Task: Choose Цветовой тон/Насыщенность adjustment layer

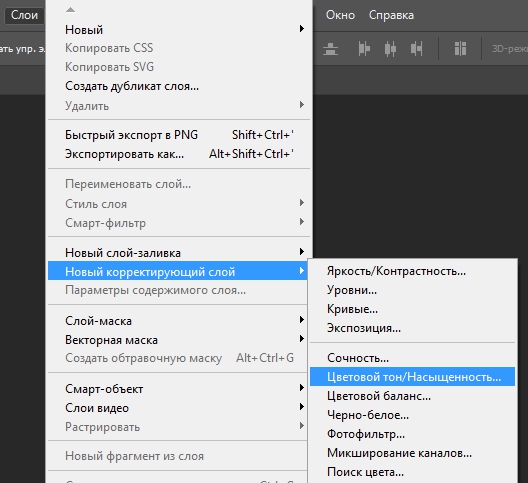Action: click(412, 377)
